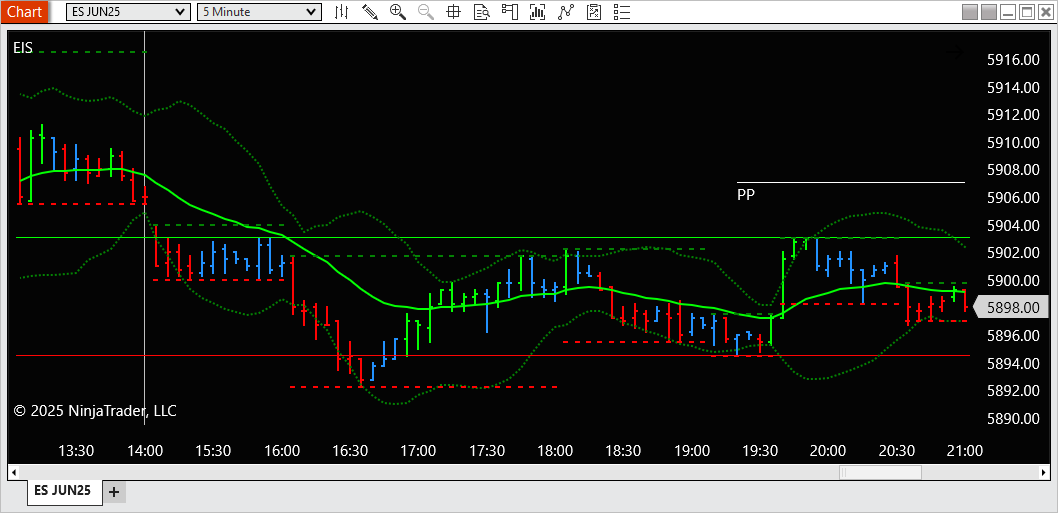Screen dimensions: 1058x513
Task: Select the PP pivot label
Action: [746, 195]
